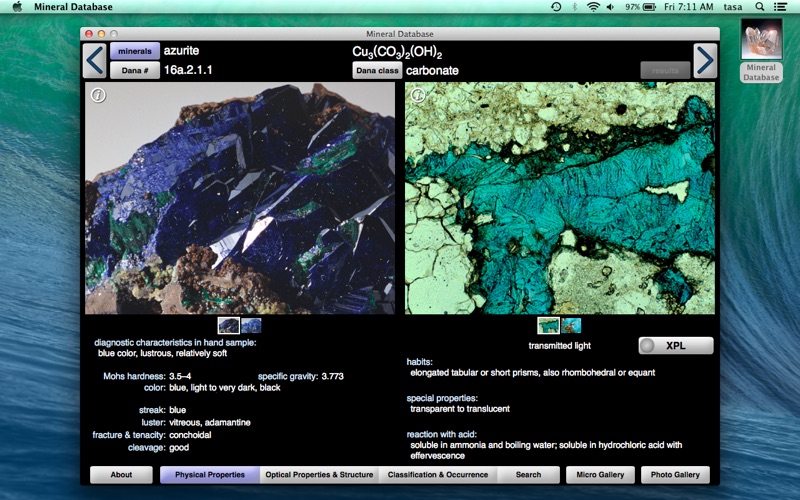Click the volume icon in menu bar
The width and height of the screenshot is (800, 500).
click(610, 7)
